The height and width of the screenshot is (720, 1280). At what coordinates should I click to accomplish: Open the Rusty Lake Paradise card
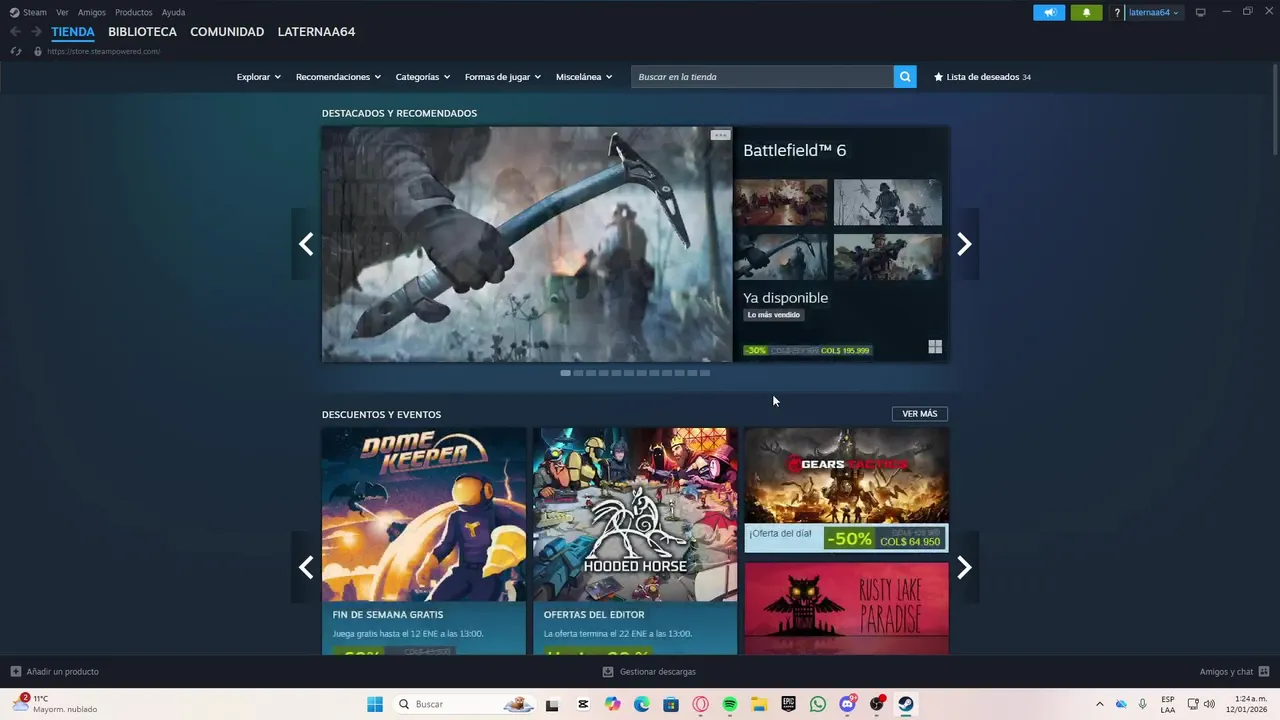pos(846,608)
